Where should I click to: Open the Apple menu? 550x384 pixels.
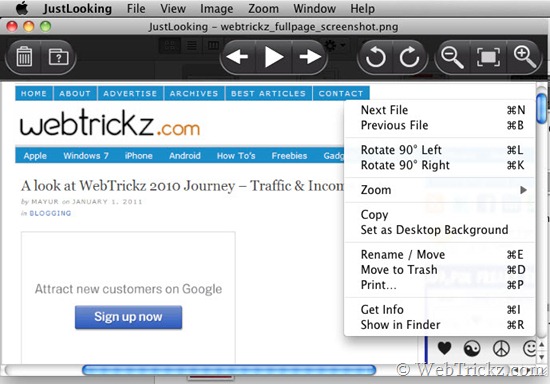(x=22, y=8)
